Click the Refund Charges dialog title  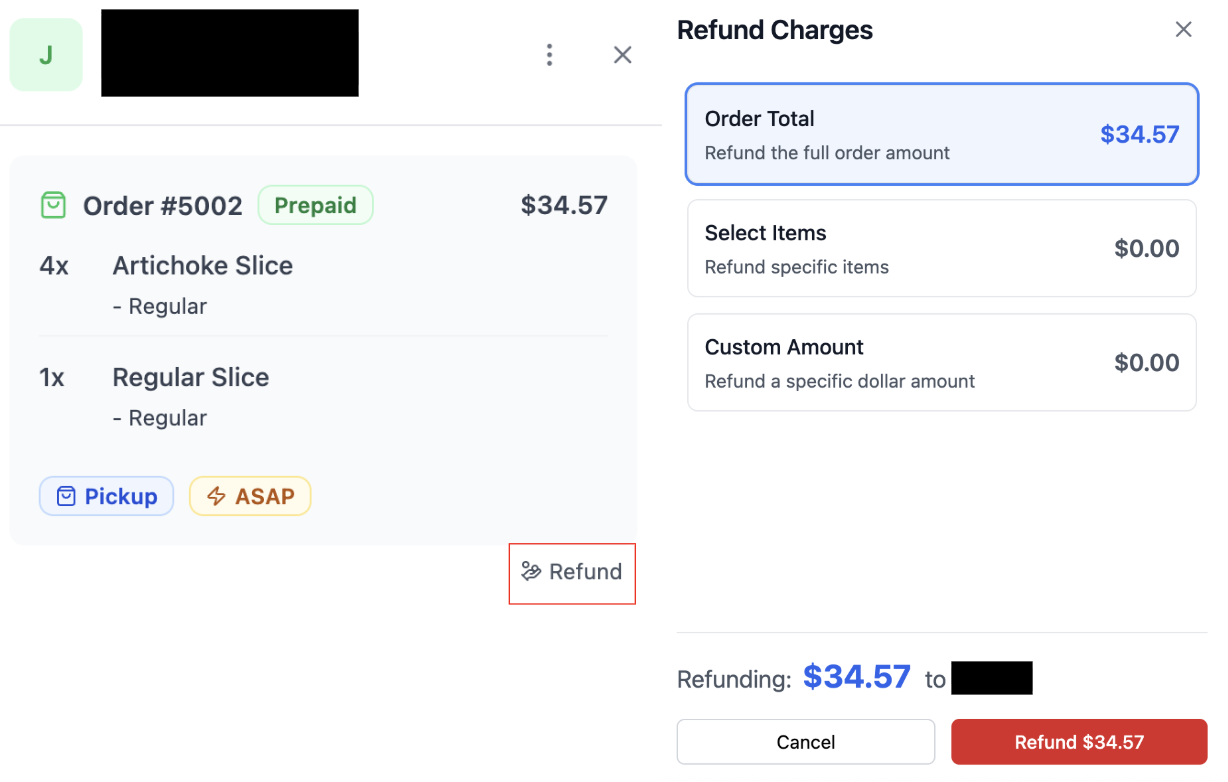(x=774, y=30)
